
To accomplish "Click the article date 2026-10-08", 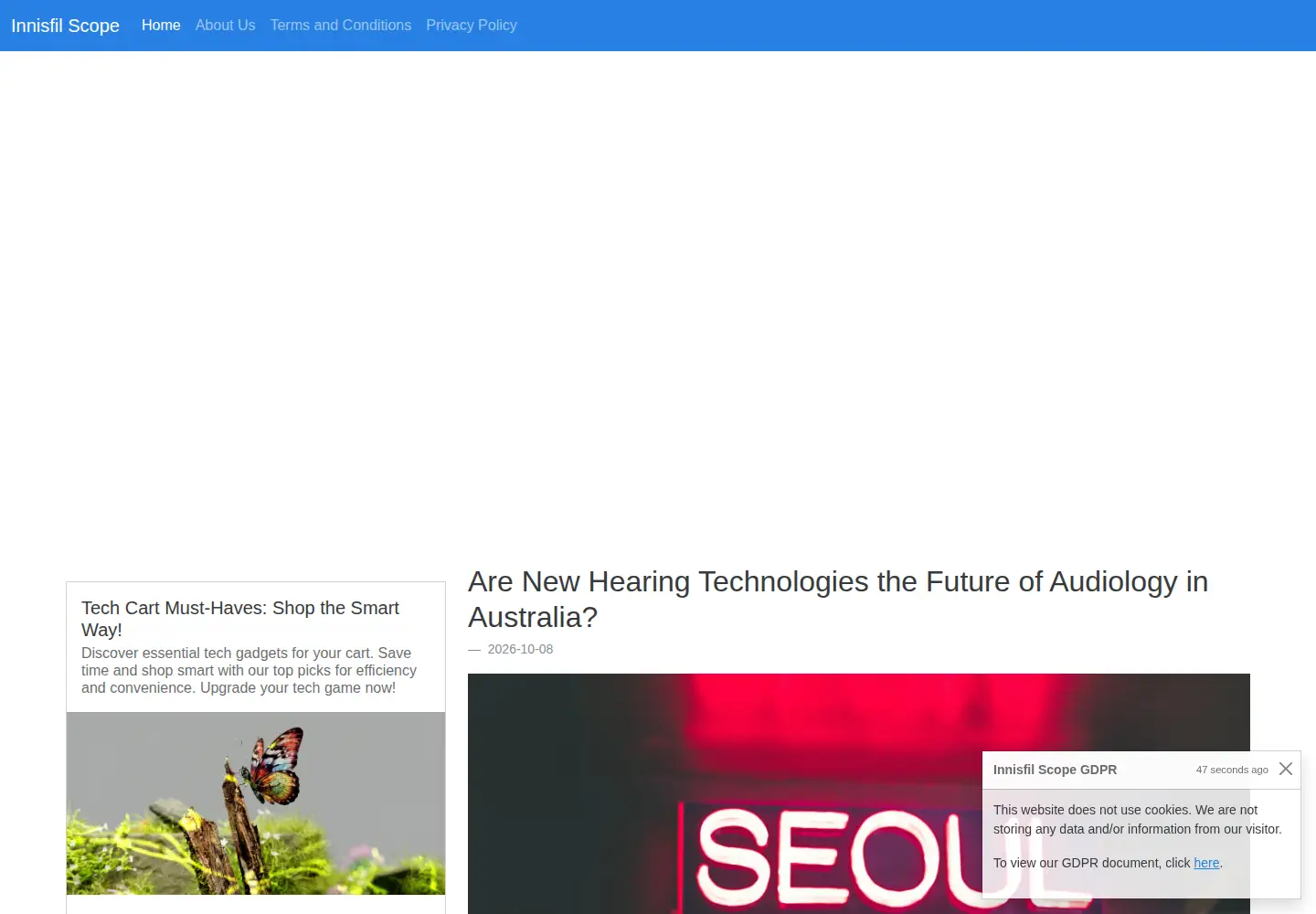I will pyautogui.click(x=520, y=649).
